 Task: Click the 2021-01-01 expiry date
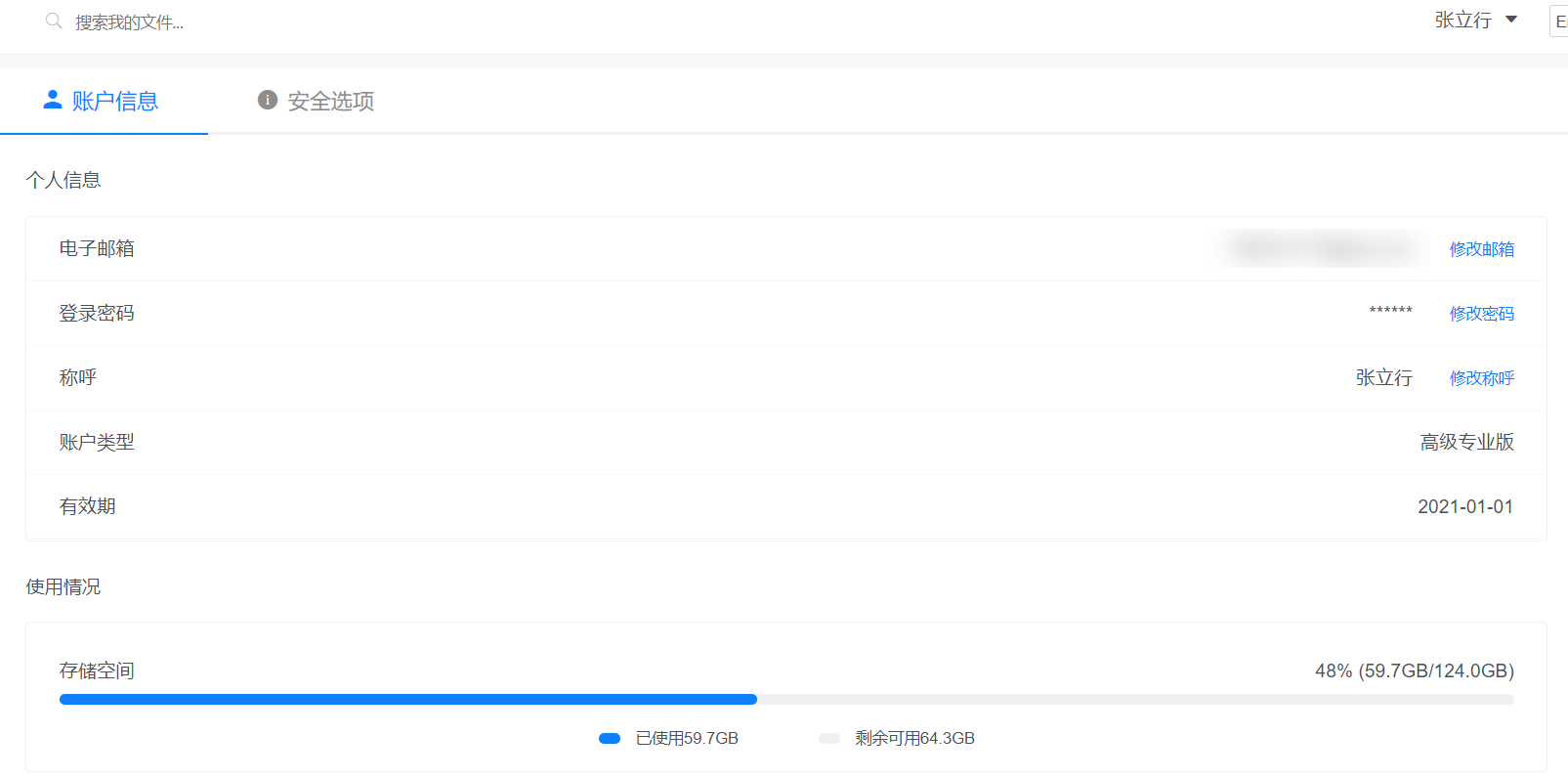[x=1464, y=507]
